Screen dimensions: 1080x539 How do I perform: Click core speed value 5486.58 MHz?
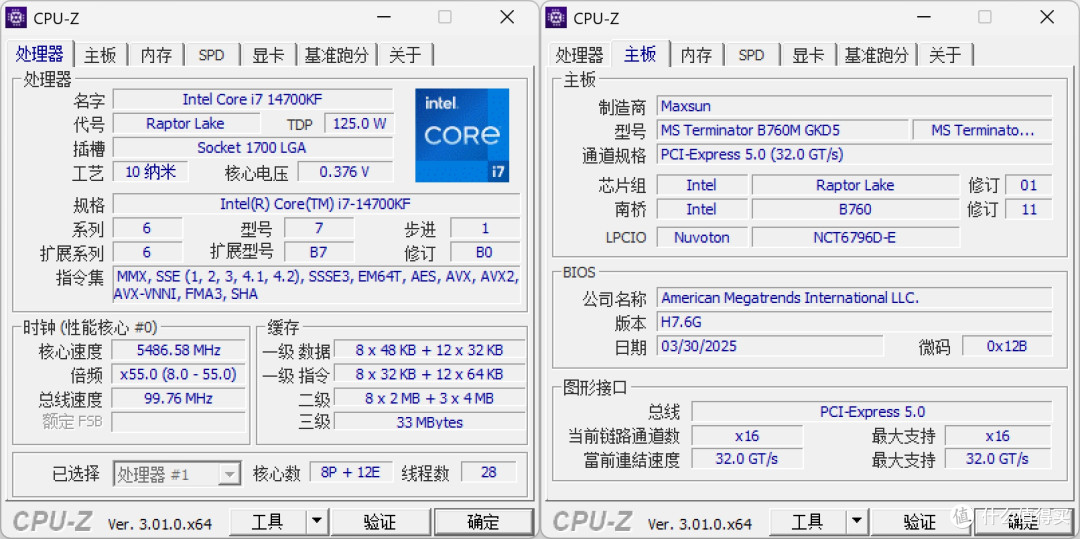click(178, 350)
